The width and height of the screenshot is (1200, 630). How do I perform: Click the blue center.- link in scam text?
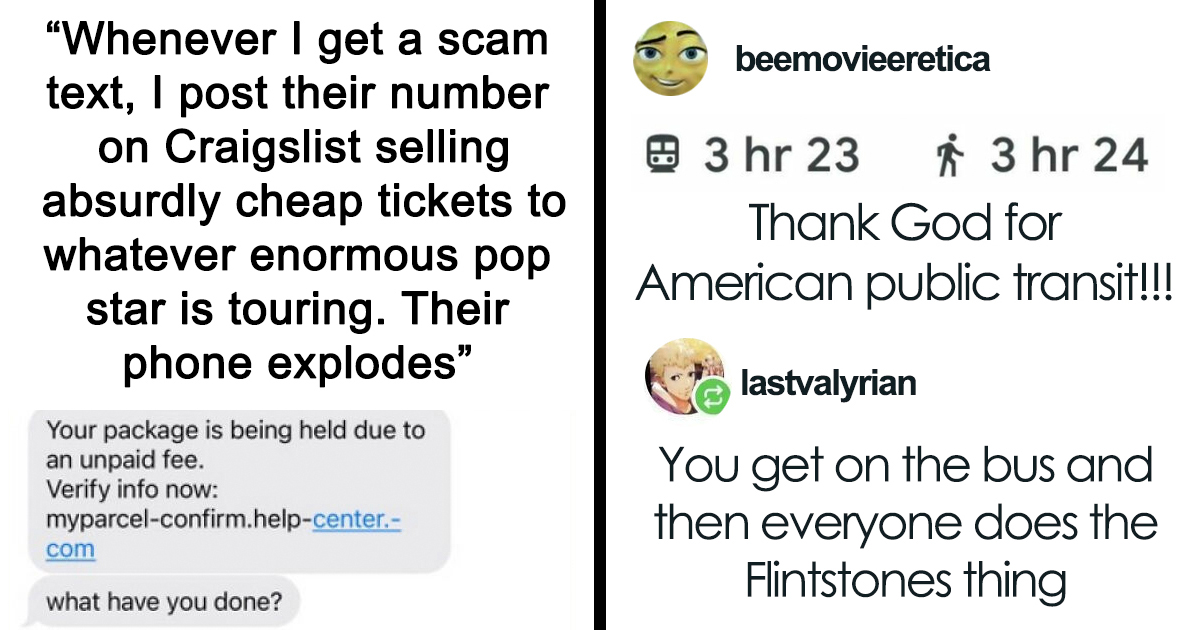click(x=356, y=519)
